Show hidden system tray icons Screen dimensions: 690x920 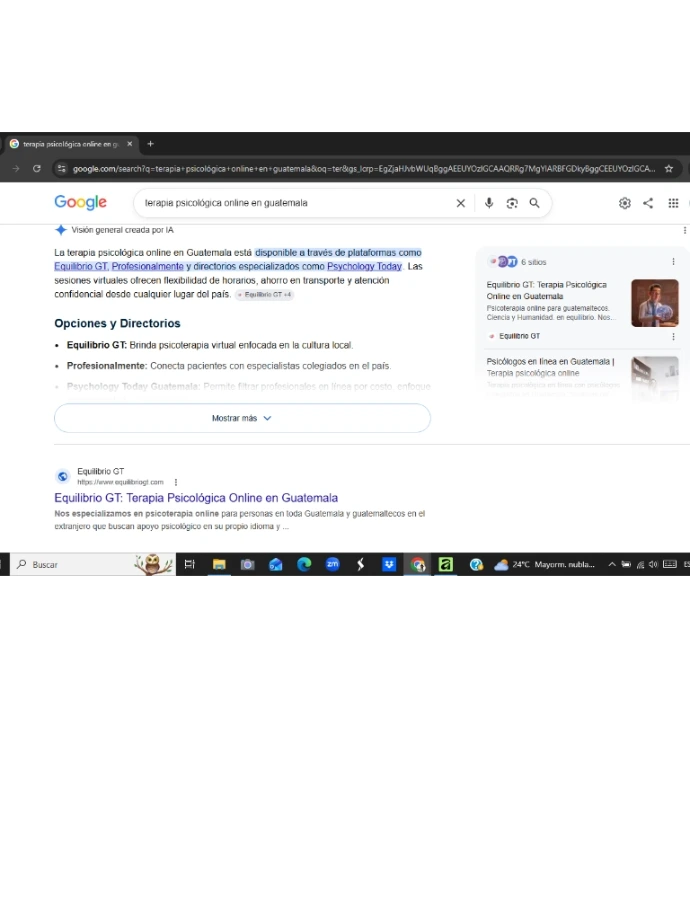(612, 564)
